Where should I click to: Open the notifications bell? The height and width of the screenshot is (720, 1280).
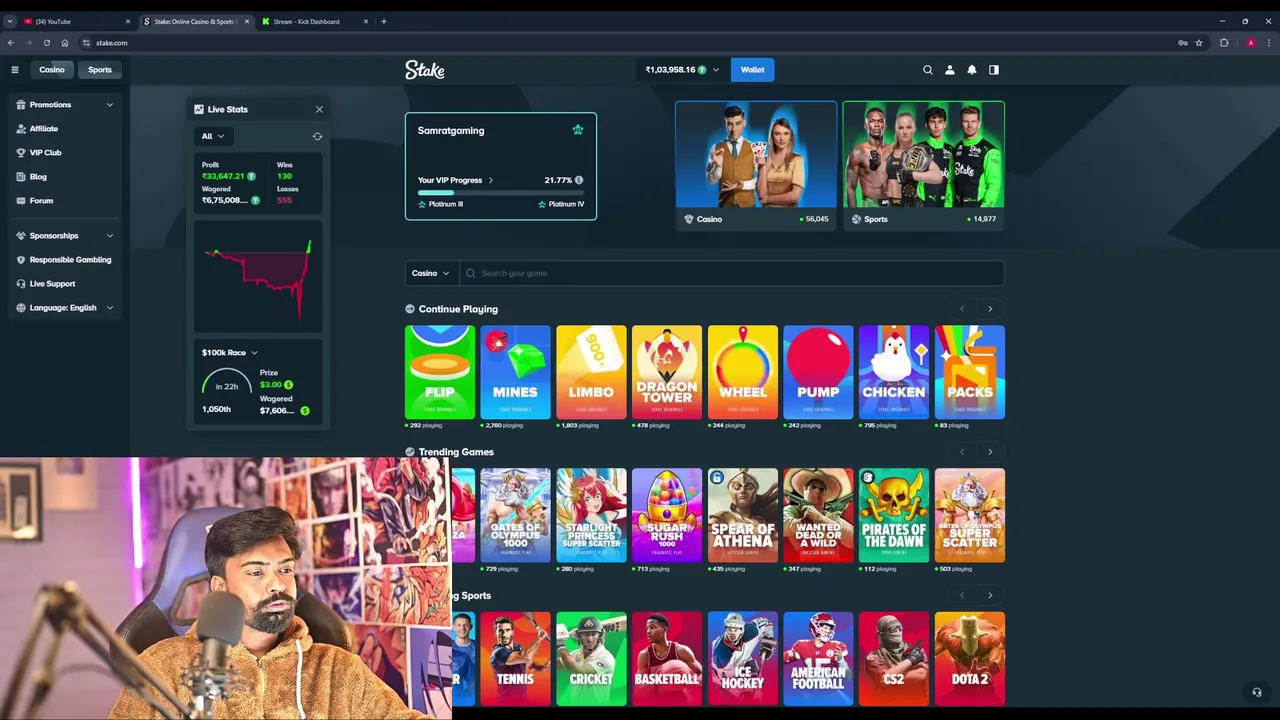(x=971, y=70)
